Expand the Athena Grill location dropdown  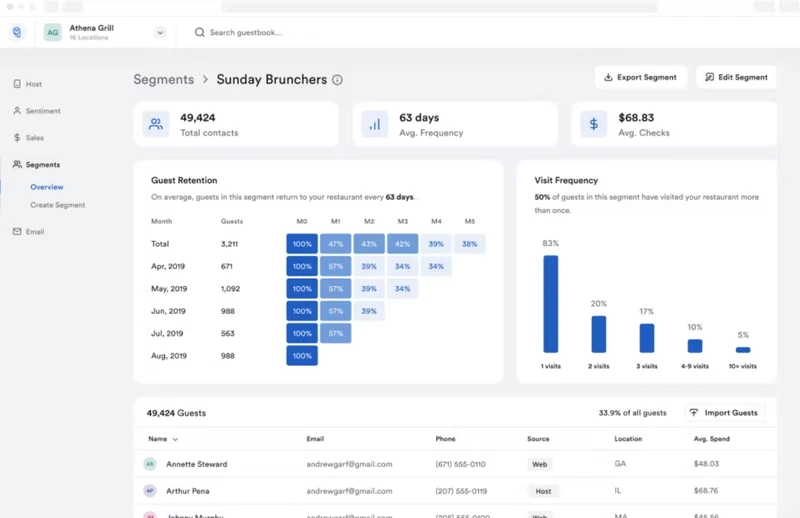click(x=160, y=32)
